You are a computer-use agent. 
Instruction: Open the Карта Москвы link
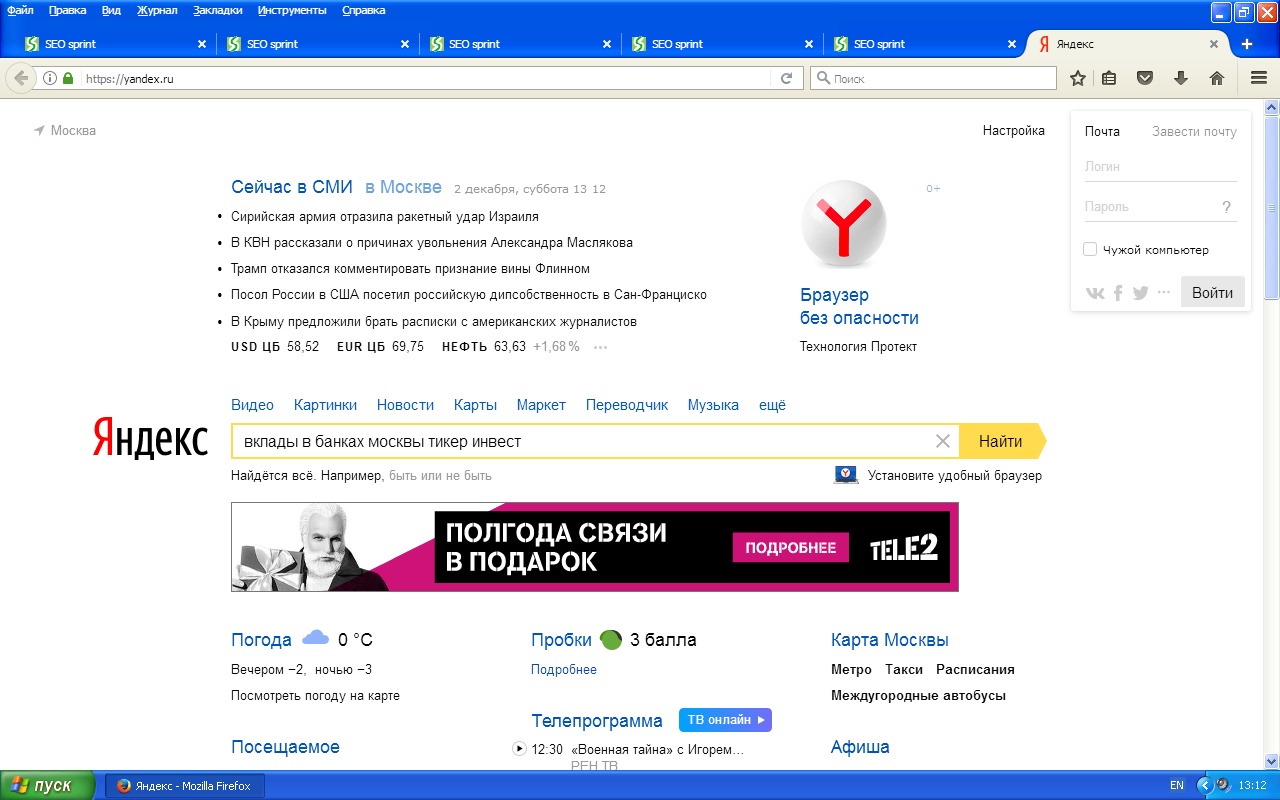(890, 640)
